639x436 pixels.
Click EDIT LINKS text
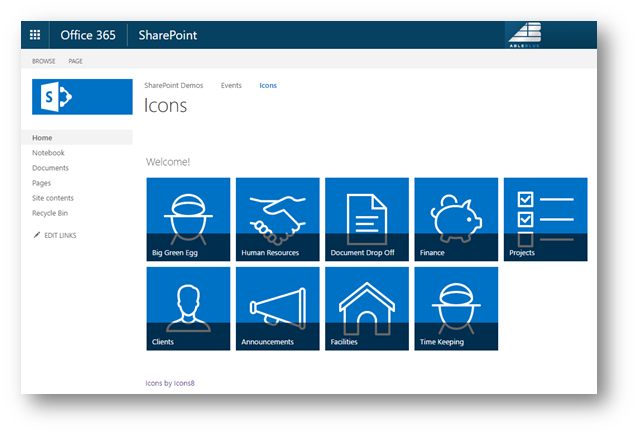60,235
